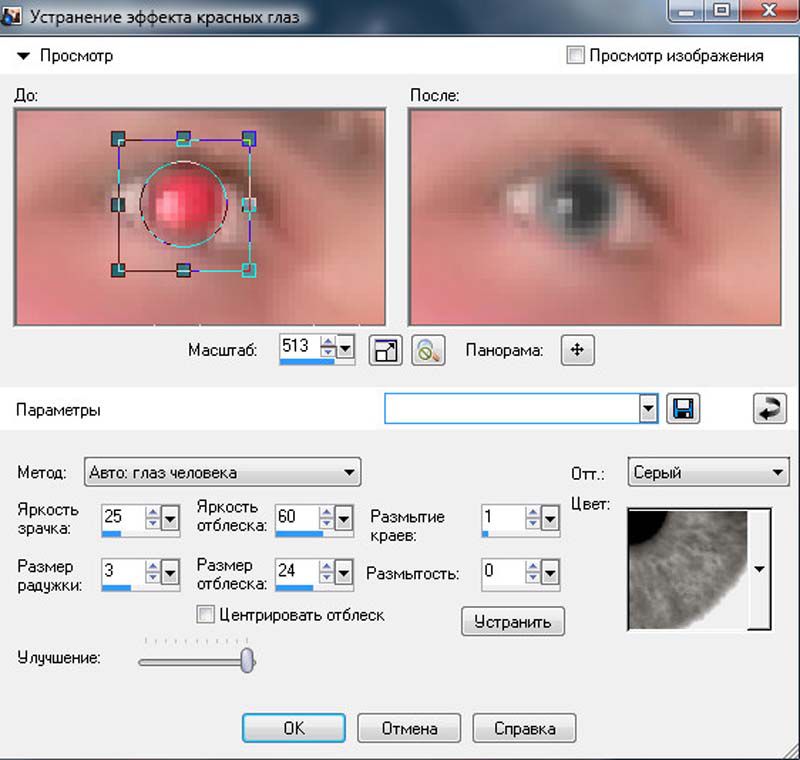Image resolution: width=800 pixels, height=760 pixels.
Task: Increase Яркость зрачка using up arrow
Action: coord(153,511)
